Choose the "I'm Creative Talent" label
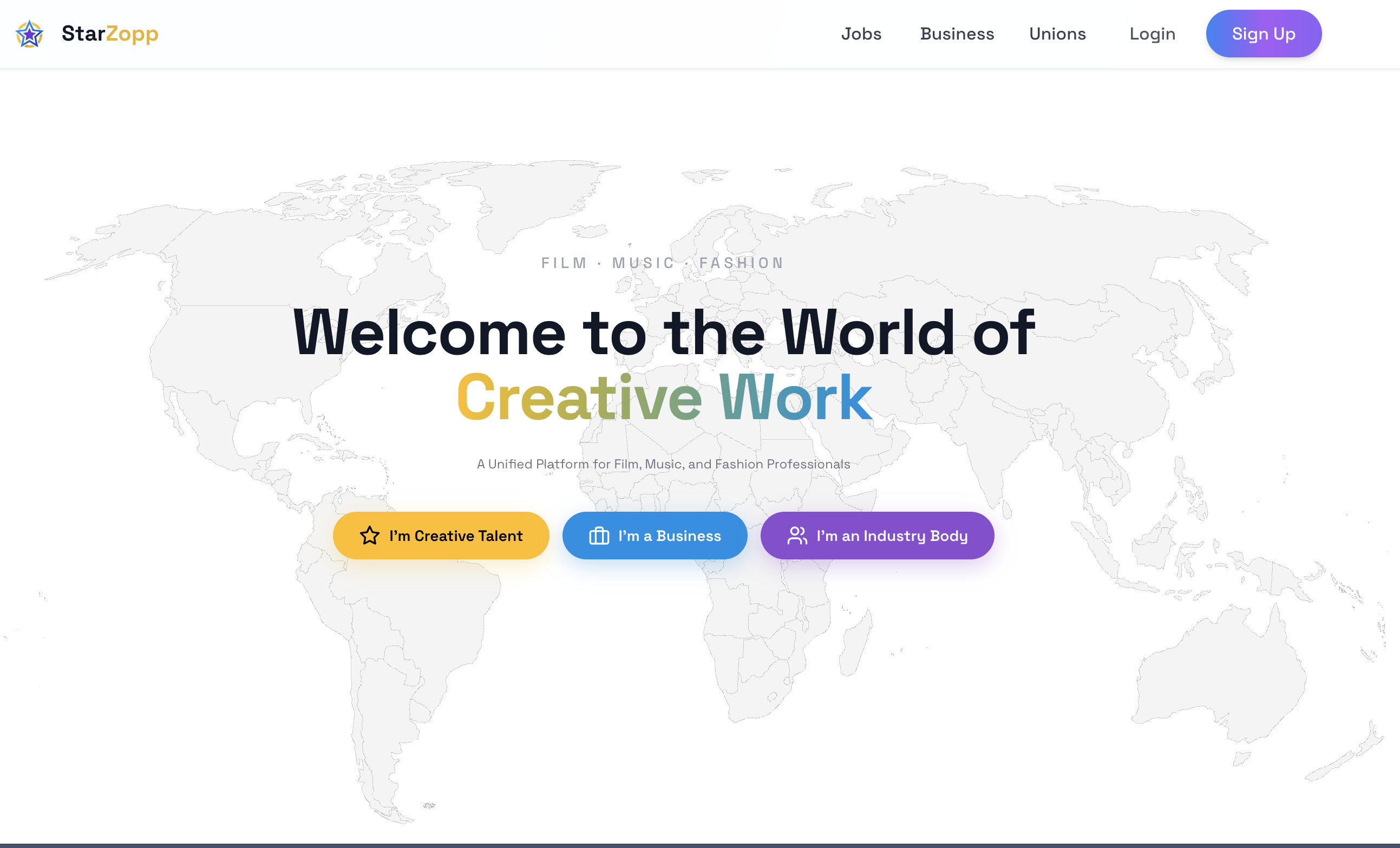 click(456, 536)
